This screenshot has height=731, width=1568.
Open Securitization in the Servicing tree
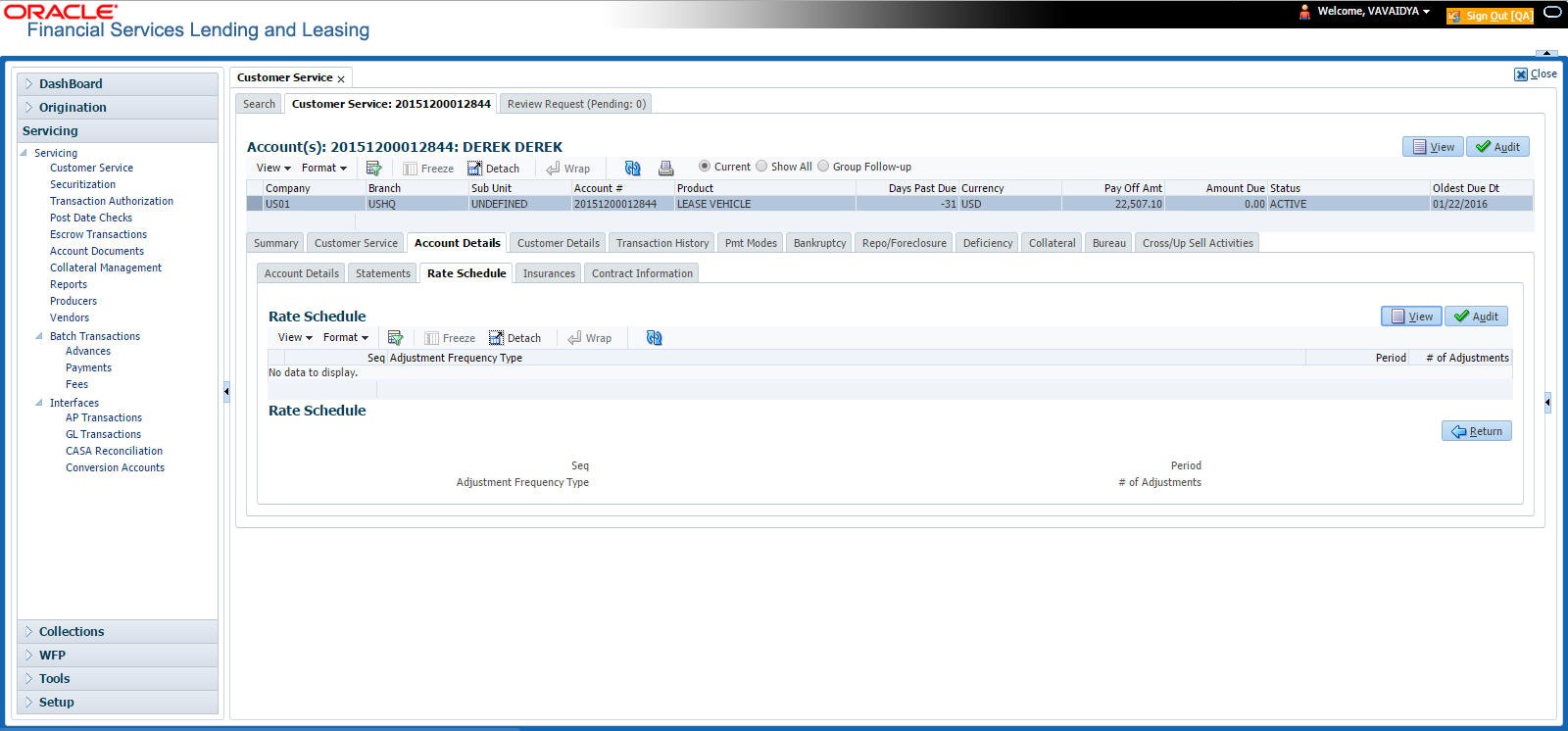(82, 184)
